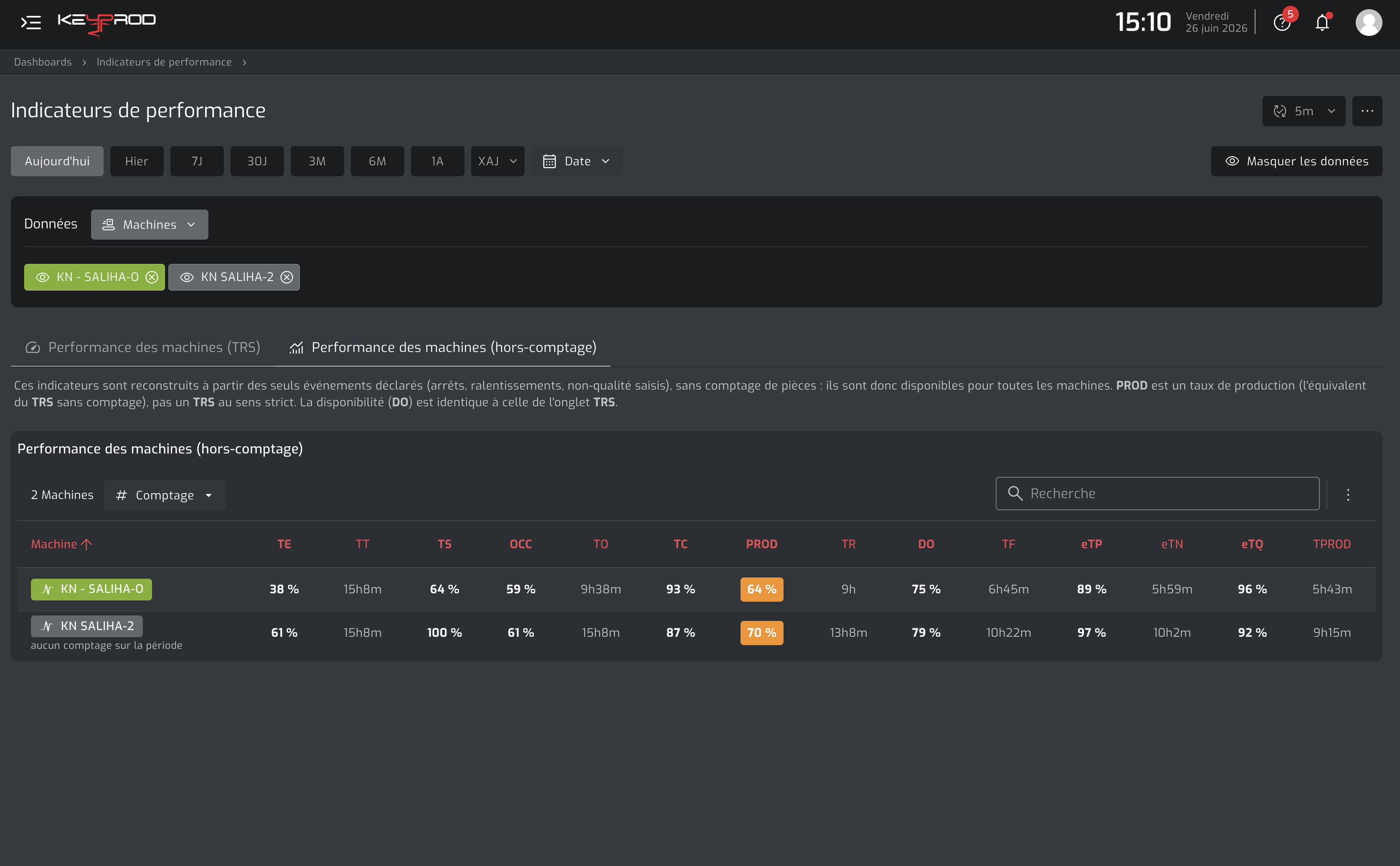Open the Machines data dropdown
The image size is (1400, 866).
(x=150, y=225)
